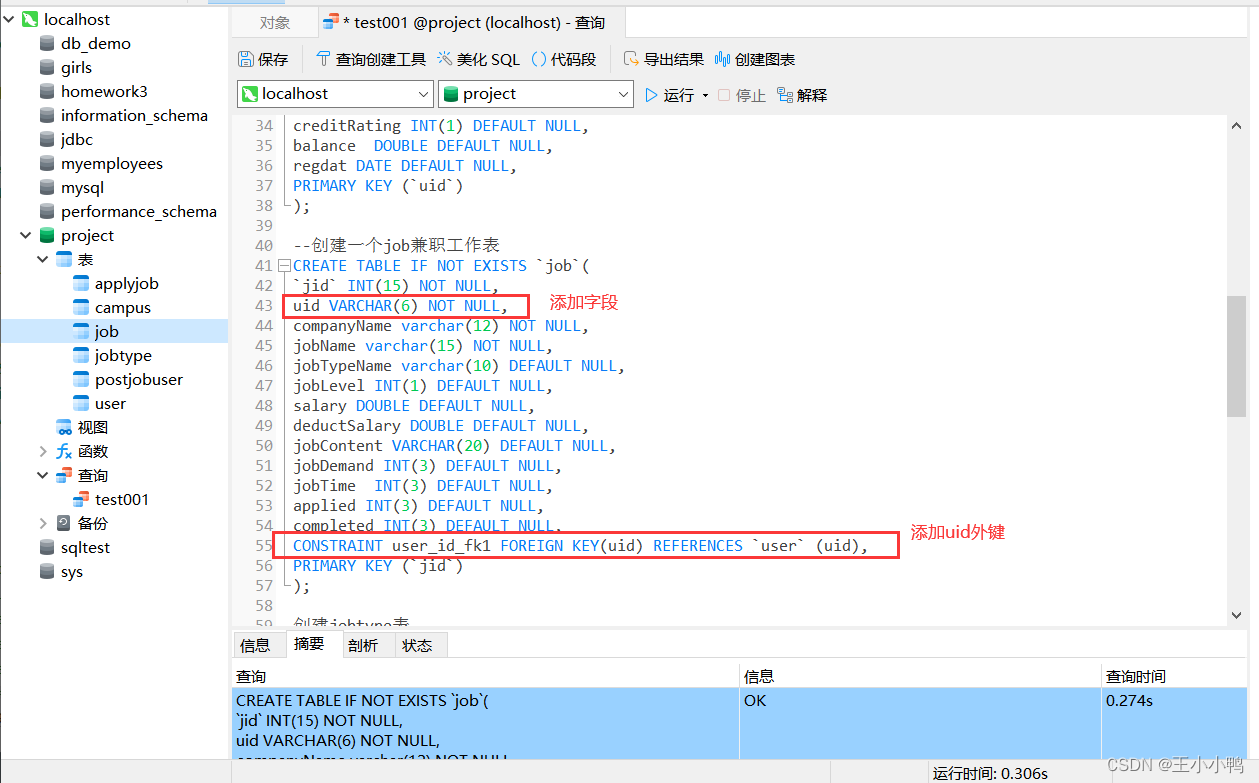The image size is (1259, 783).
Task: Click the mysql database icon
Action: point(47,187)
